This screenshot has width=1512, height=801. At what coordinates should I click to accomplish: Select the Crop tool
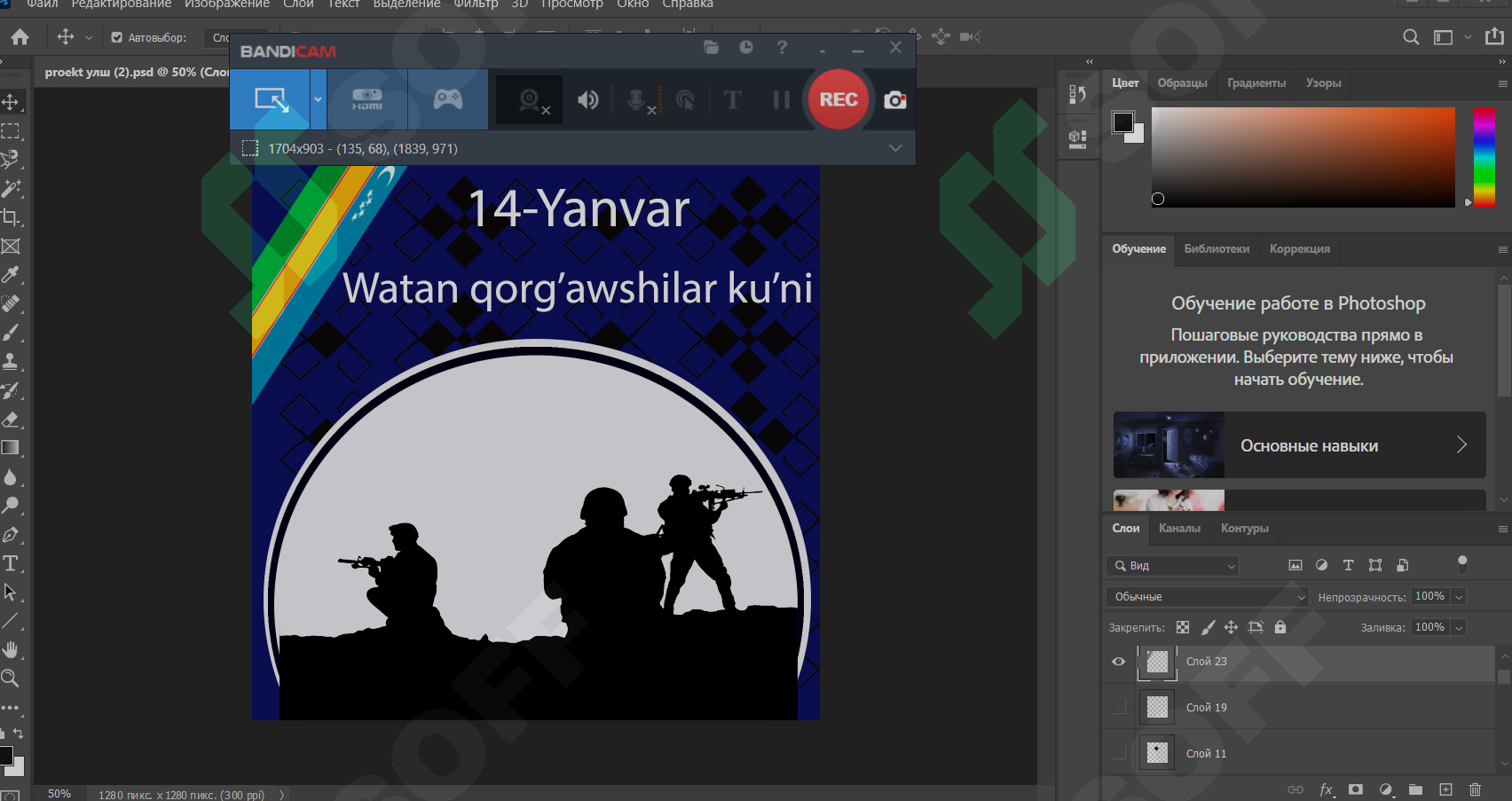click(11, 217)
